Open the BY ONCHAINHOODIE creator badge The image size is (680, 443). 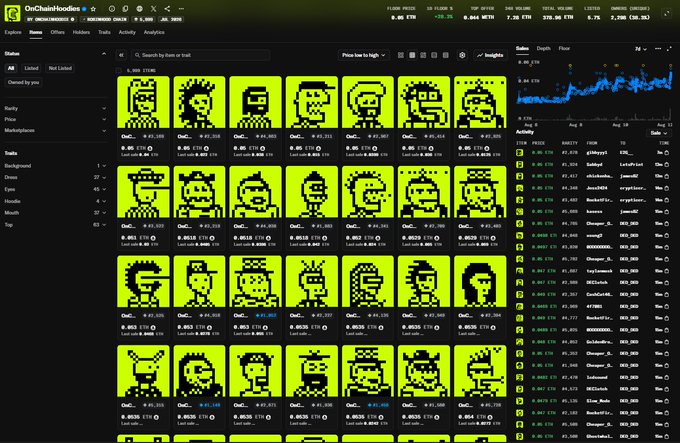coord(51,20)
